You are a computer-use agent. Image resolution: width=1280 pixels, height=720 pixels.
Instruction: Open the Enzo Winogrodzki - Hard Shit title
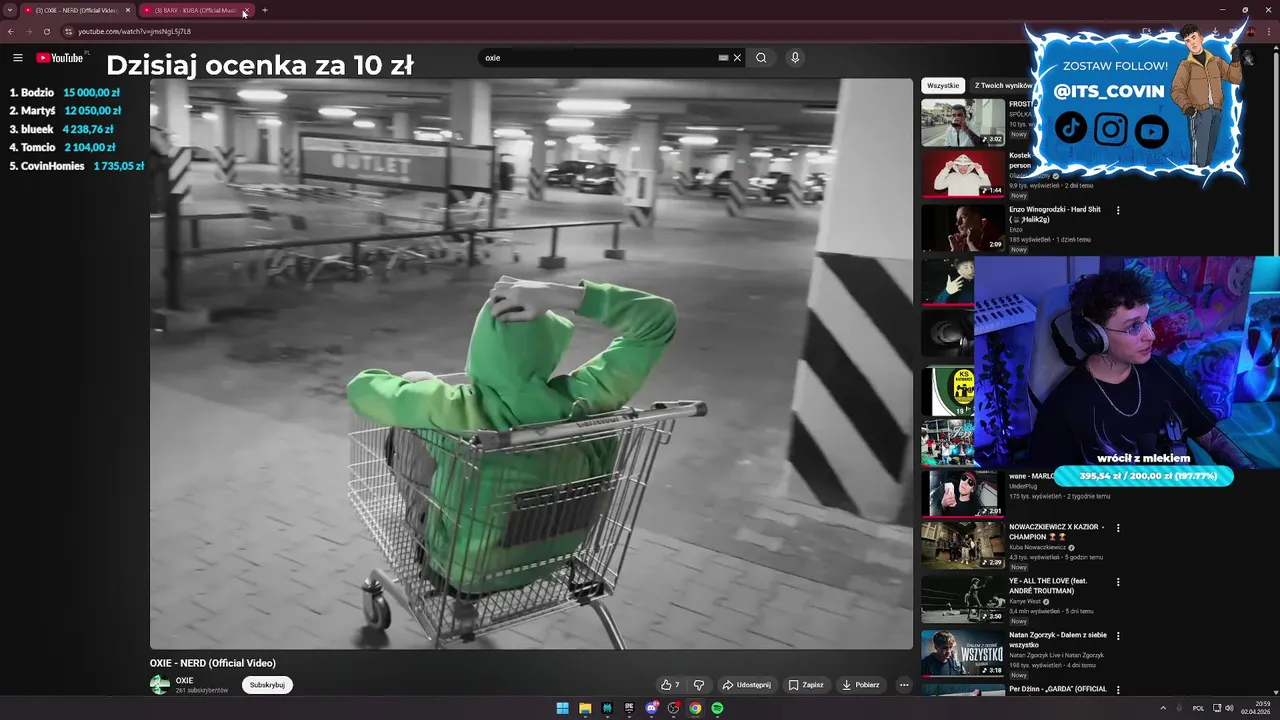pos(1055,214)
